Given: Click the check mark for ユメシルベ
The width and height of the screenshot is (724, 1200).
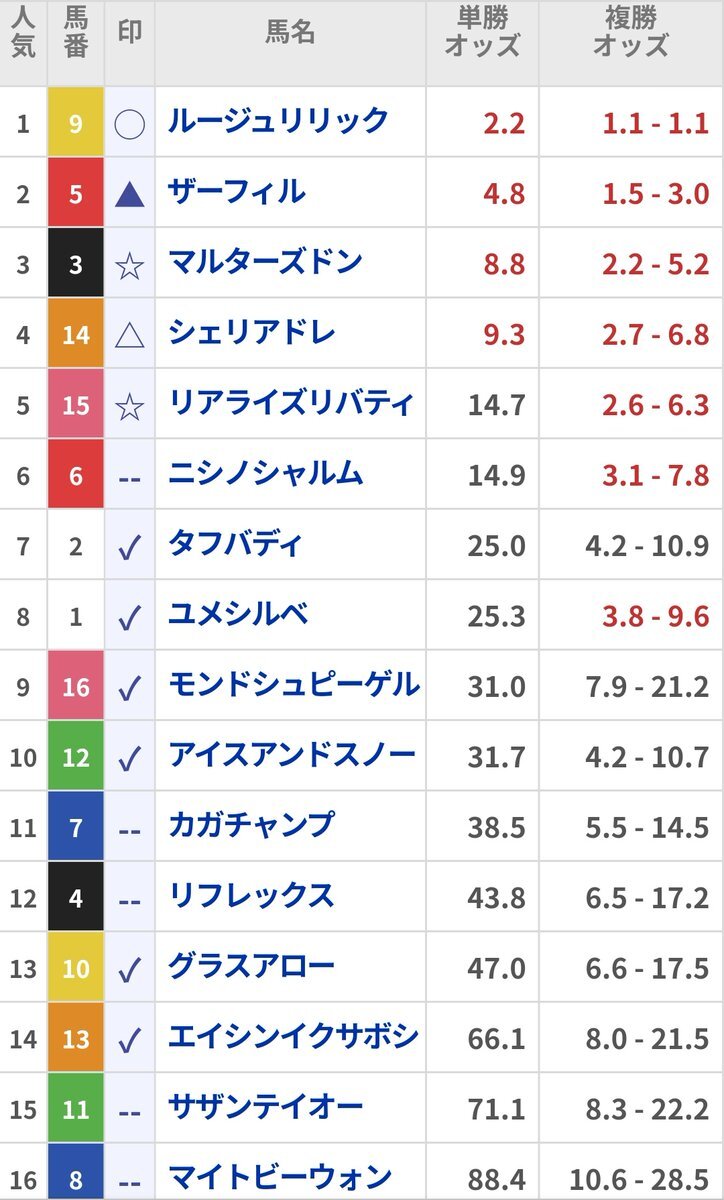Looking at the screenshot, I should (x=130, y=617).
